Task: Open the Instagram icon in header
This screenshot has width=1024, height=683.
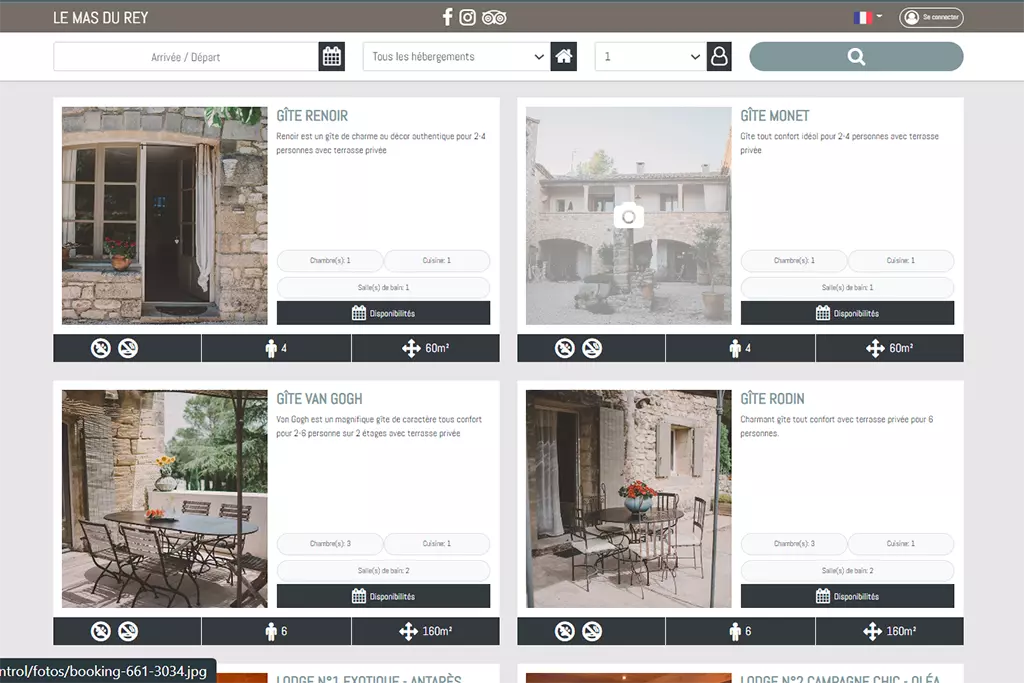Action: point(468,17)
